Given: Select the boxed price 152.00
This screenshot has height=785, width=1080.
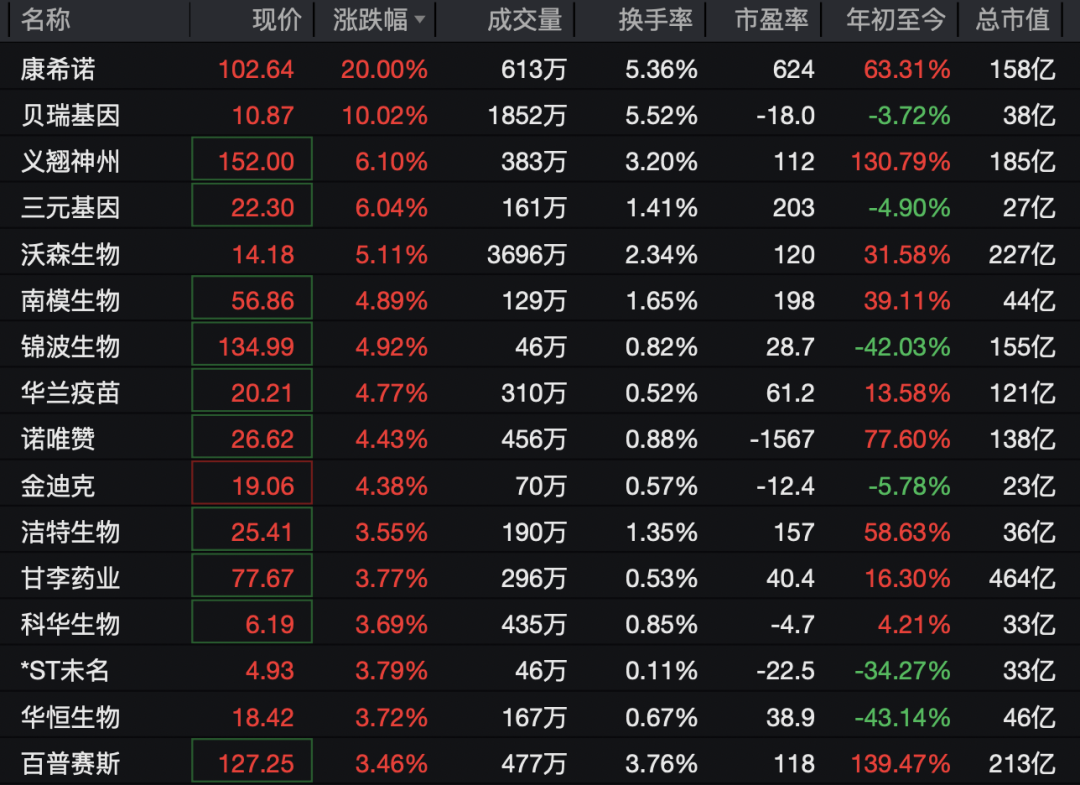Looking at the screenshot, I should pyautogui.click(x=252, y=160).
